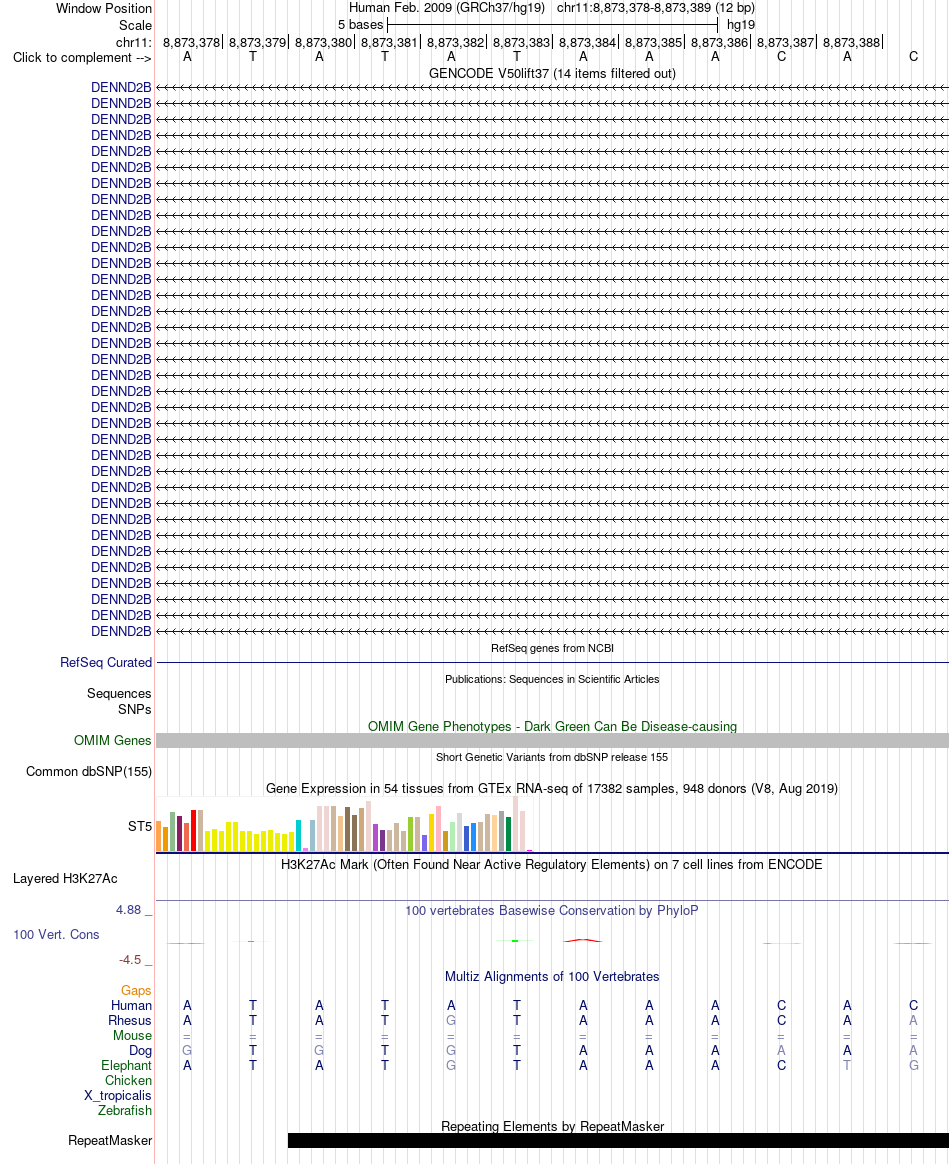Click the '5 bases' scale bar label
This screenshot has width=950, height=1164.
pos(361,24)
